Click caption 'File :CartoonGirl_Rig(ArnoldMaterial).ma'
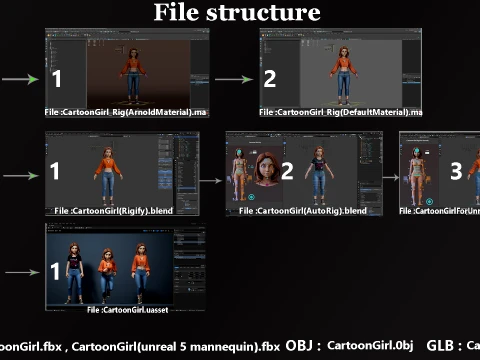The height and width of the screenshot is (360, 480). [x=125, y=112]
